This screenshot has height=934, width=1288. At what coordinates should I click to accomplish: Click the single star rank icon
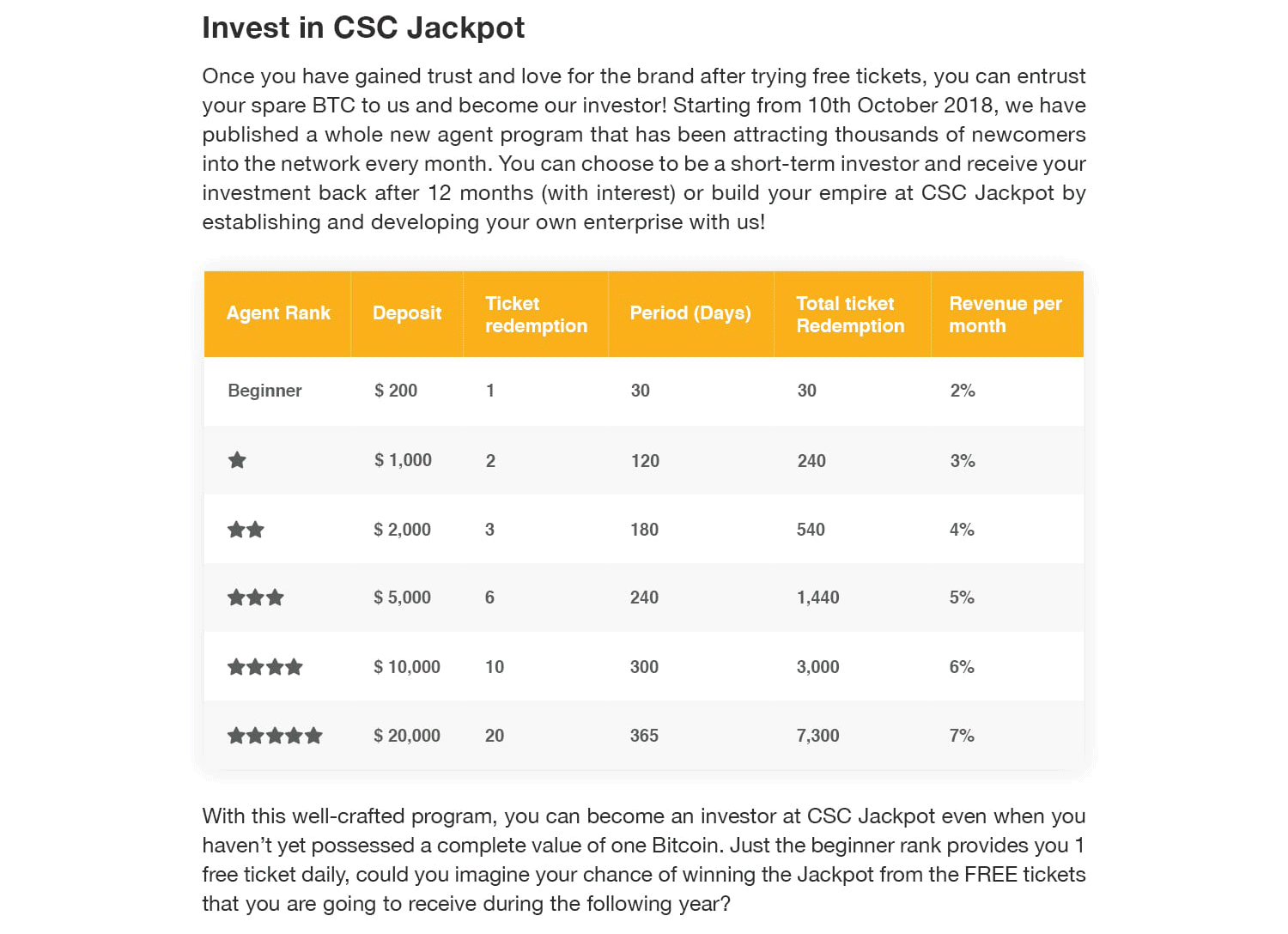(x=237, y=460)
